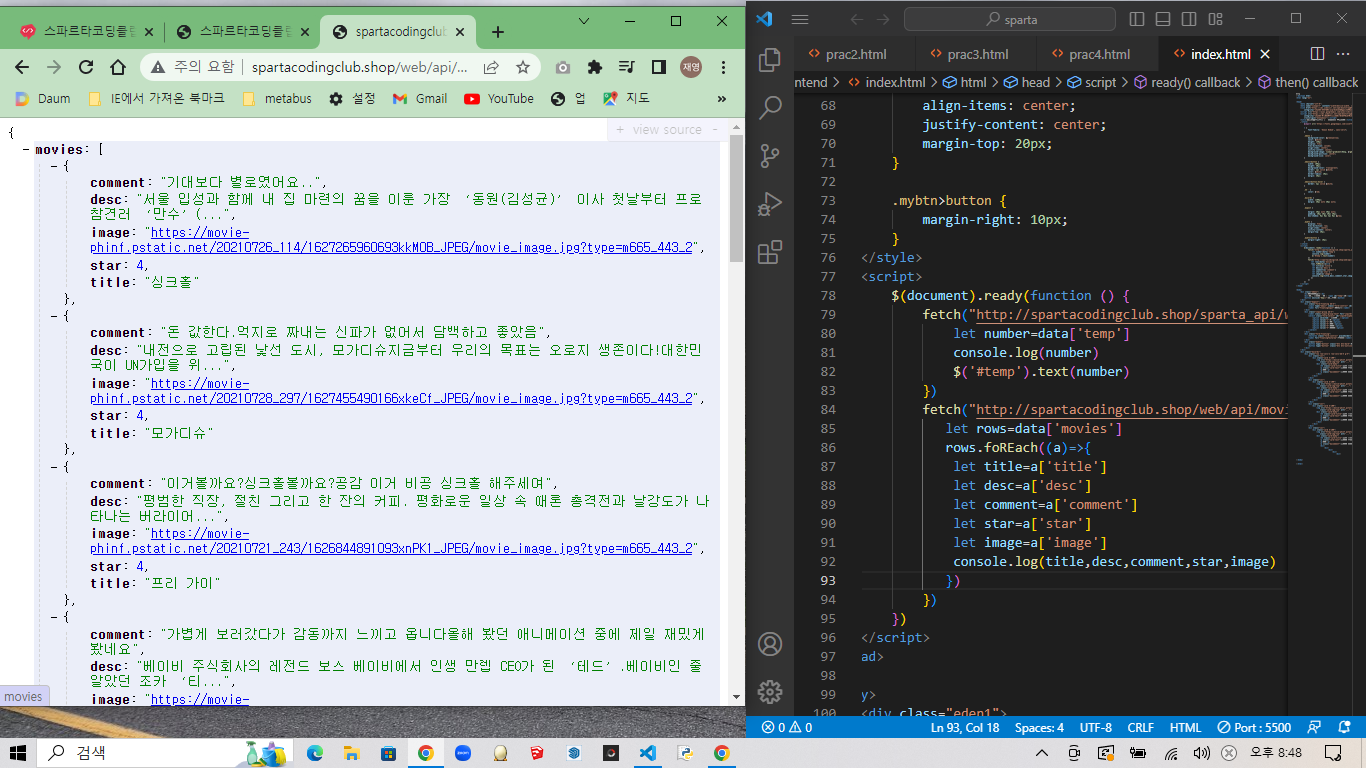Open File Explorer from taskbar
This screenshot has height=768, width=1366.
[x=351, y=752]
